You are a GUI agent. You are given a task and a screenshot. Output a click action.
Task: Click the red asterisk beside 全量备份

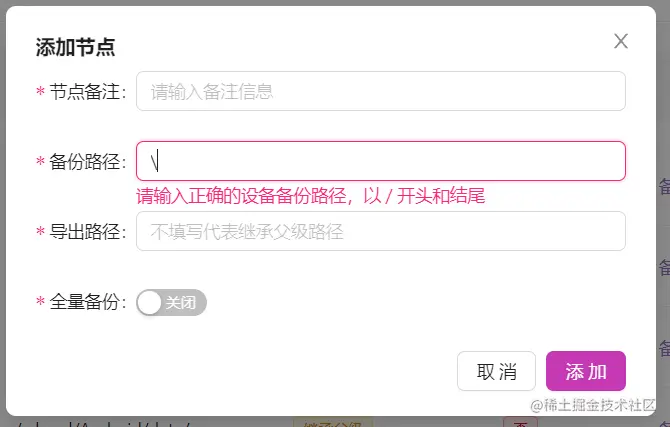click(40, 301)
